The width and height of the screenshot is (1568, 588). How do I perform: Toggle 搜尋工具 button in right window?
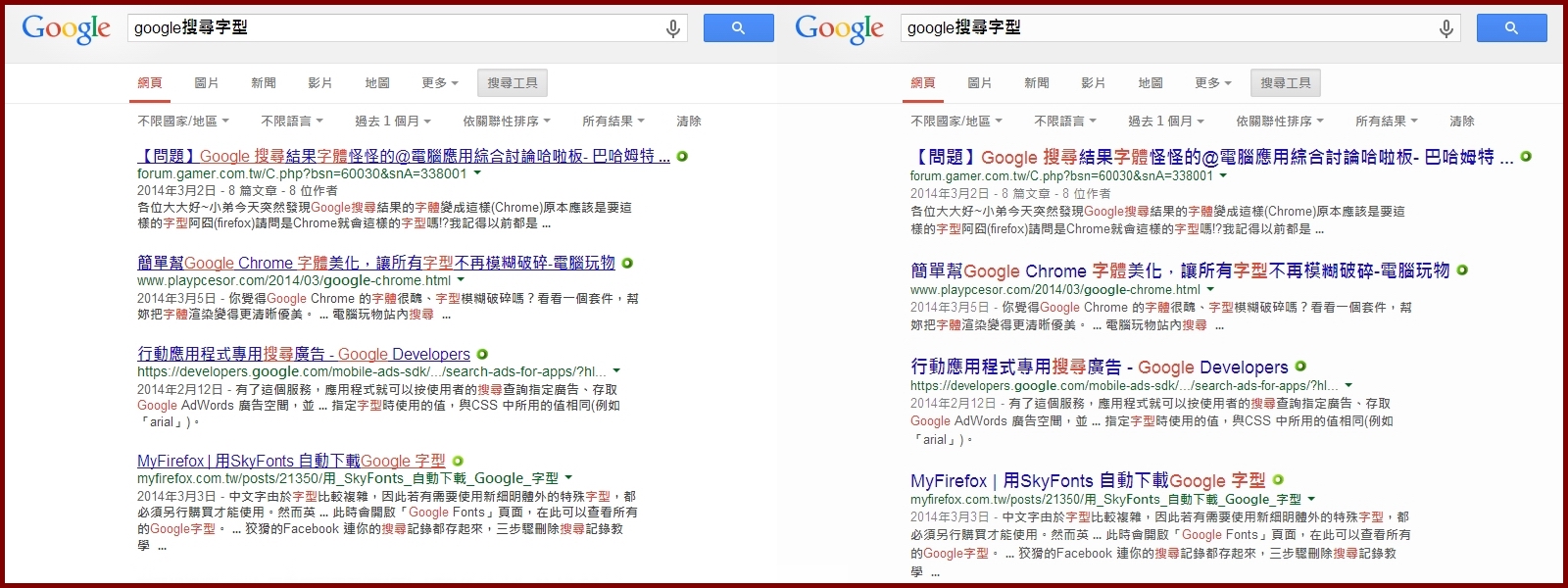(1286, 83)
